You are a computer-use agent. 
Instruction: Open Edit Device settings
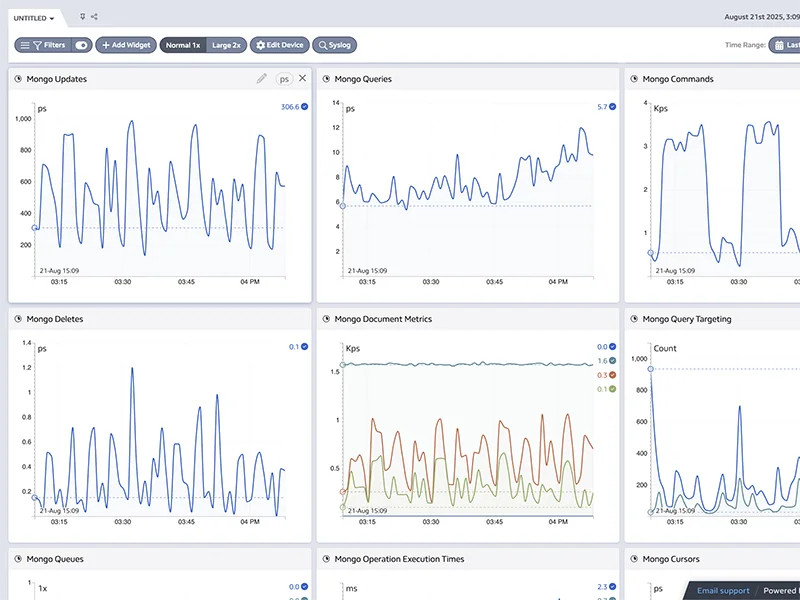pyautogui.click(x=280, y=45)
